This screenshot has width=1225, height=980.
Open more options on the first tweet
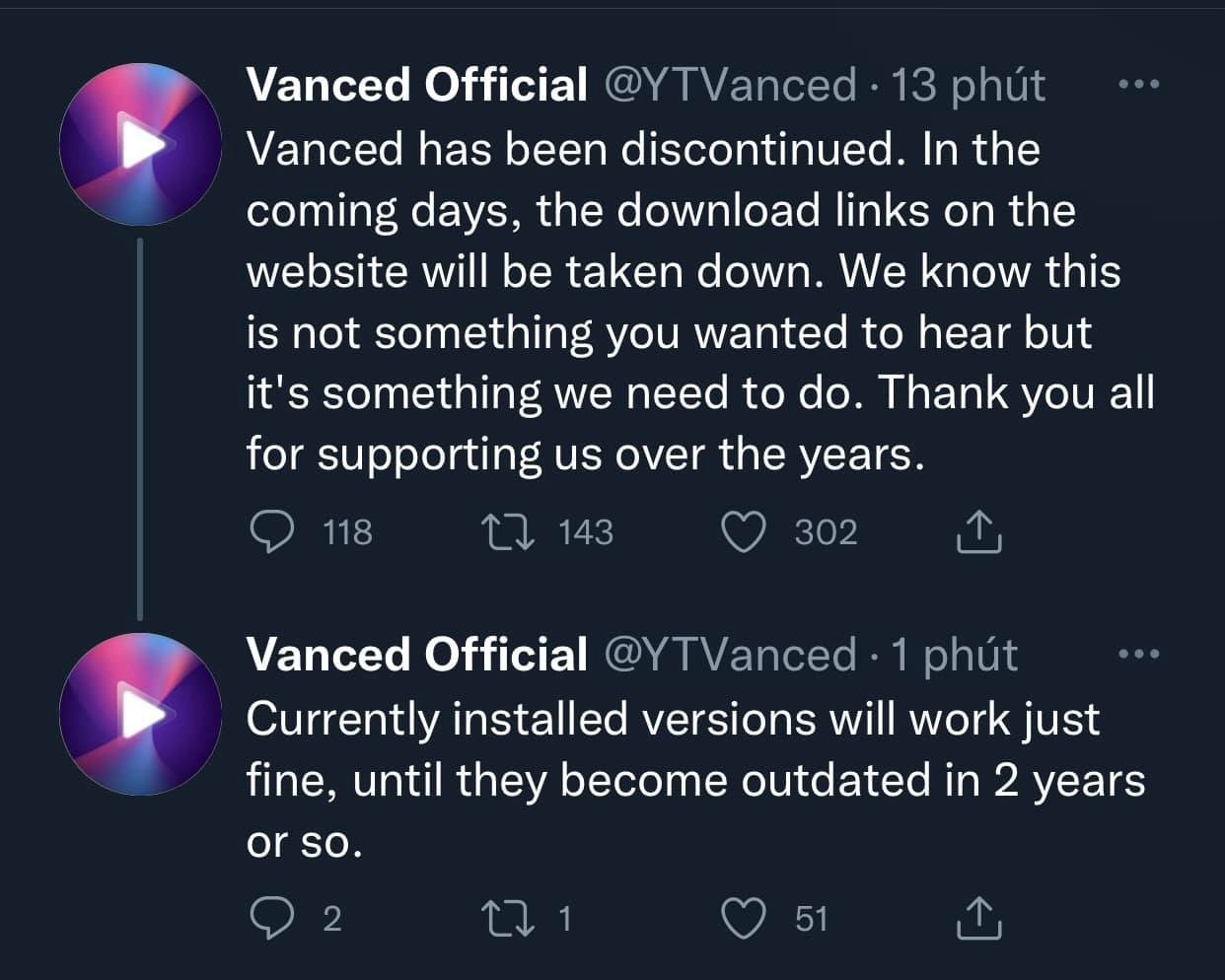point(1140,86)
